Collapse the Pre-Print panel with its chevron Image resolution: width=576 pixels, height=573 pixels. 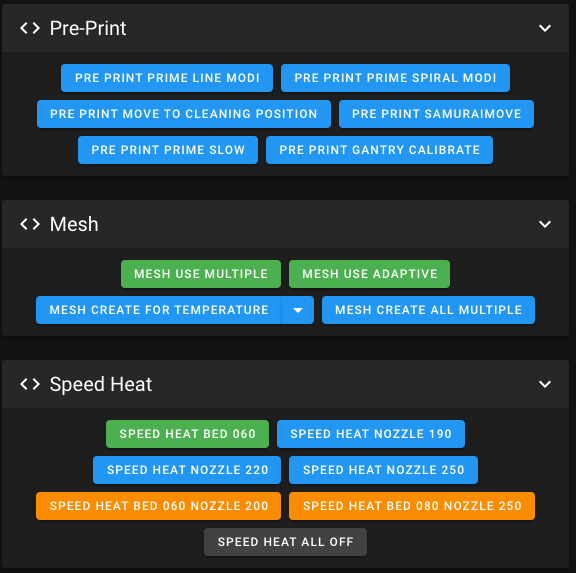coord(545,28)
